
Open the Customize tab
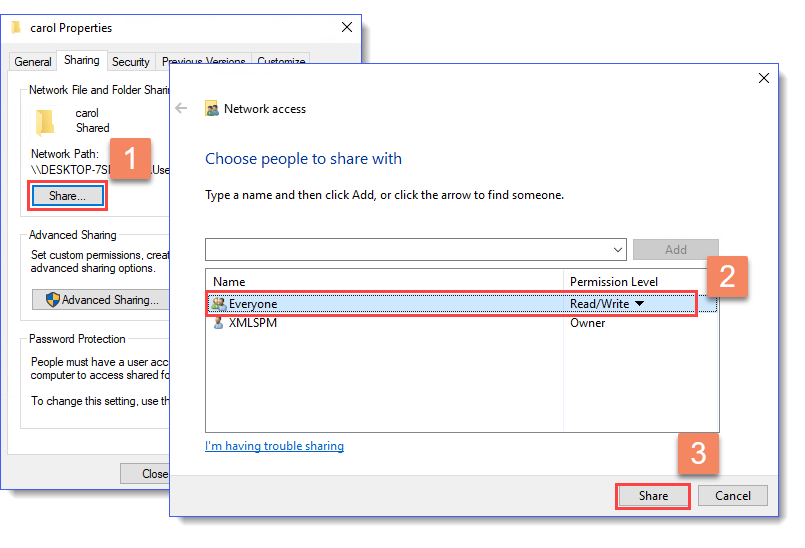pos(281,62)
